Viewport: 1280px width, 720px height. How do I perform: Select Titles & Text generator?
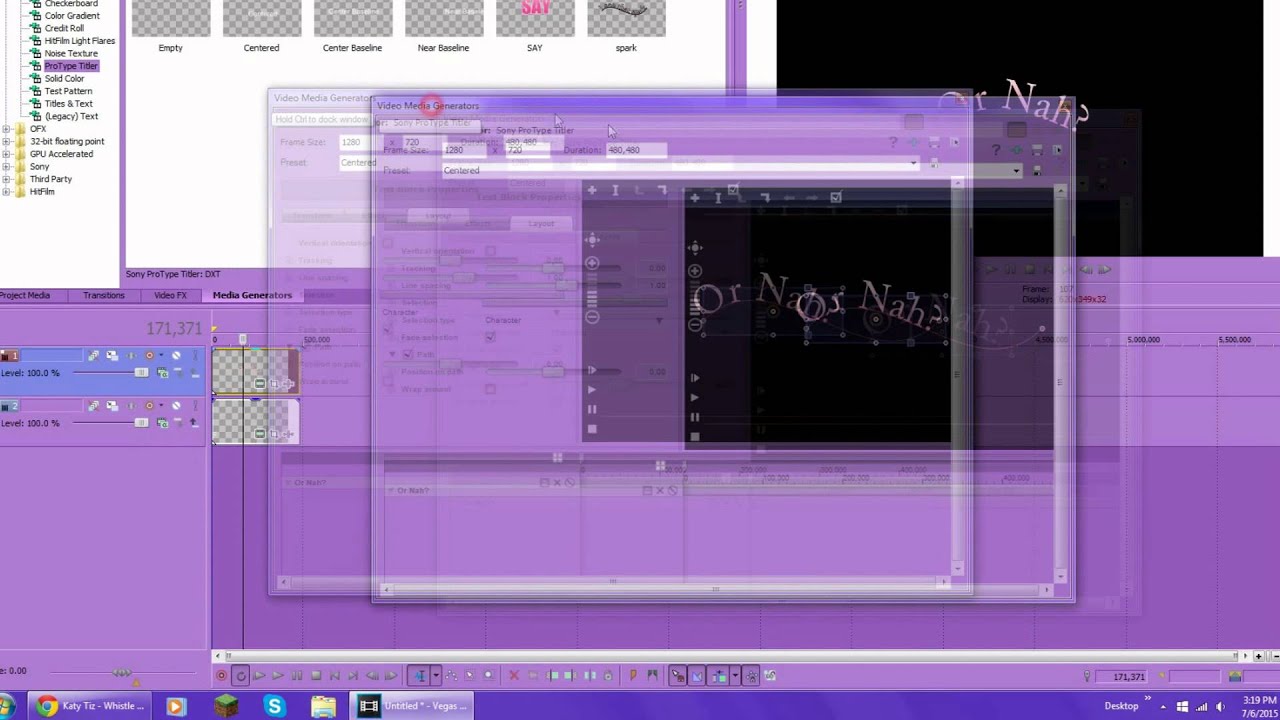tap(68, 104)
